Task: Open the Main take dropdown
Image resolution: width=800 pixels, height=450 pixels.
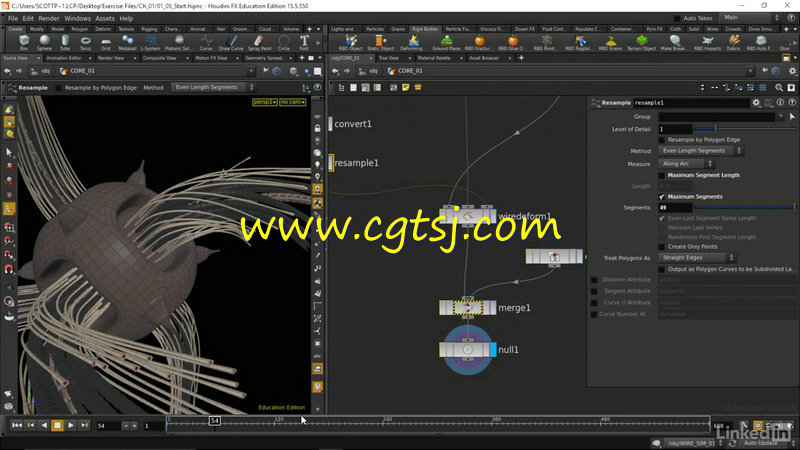Action: click(x=751, y=17)
